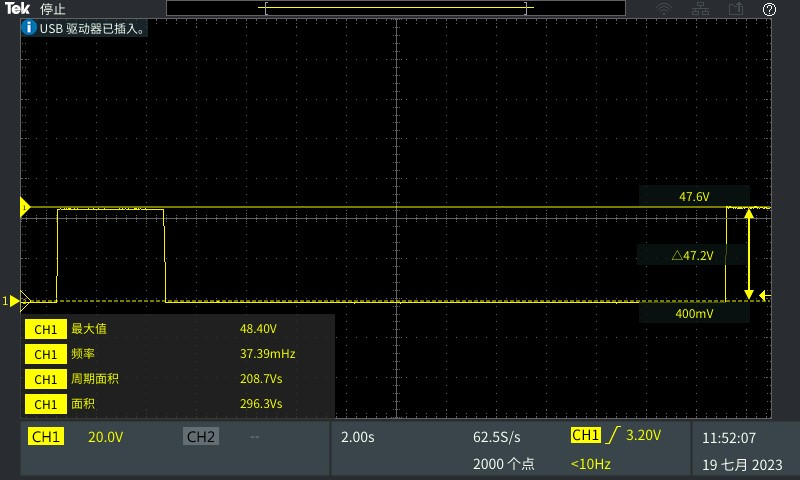Toggle the CH2 channel badge
Screen dimensions: 800x480
click(x=200, y=437)
